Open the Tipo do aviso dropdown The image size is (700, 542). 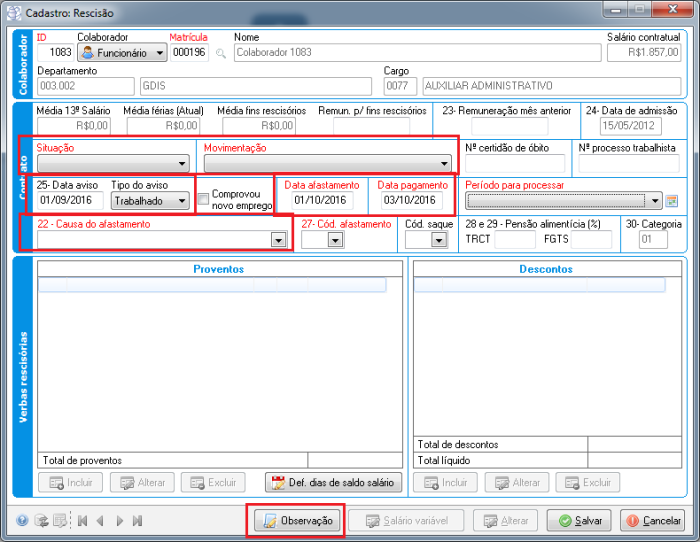tap(181, 201)
